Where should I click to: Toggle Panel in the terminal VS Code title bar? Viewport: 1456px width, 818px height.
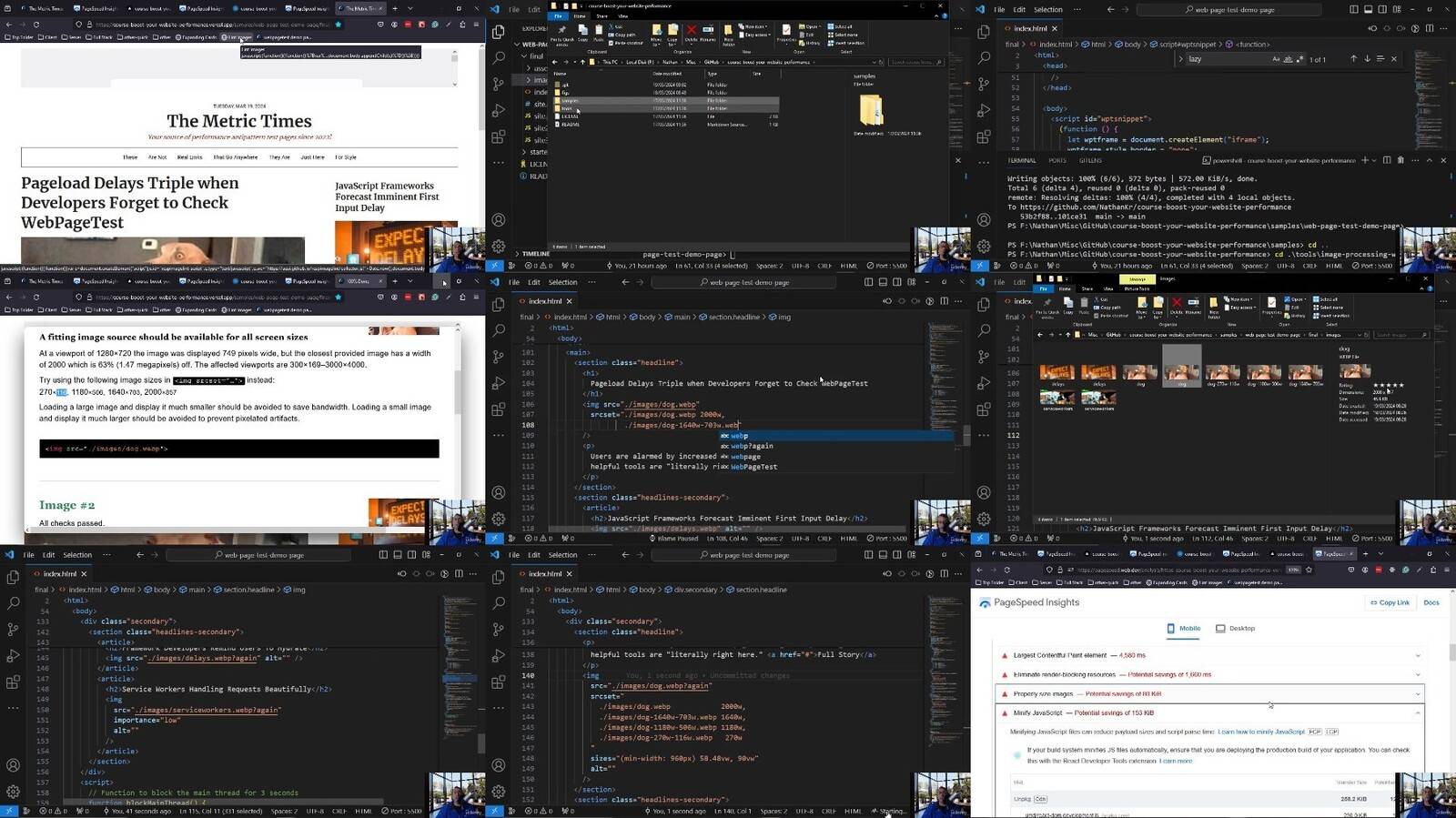pyautogui.click(x=1368, y=9)
